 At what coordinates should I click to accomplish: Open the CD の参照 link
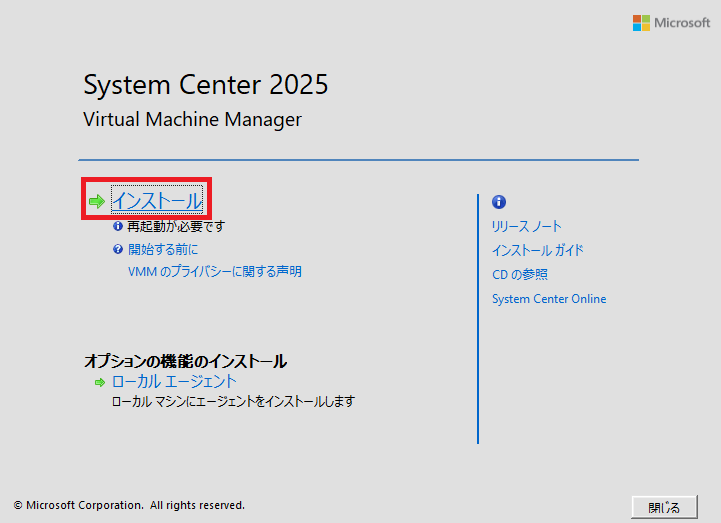520,275
